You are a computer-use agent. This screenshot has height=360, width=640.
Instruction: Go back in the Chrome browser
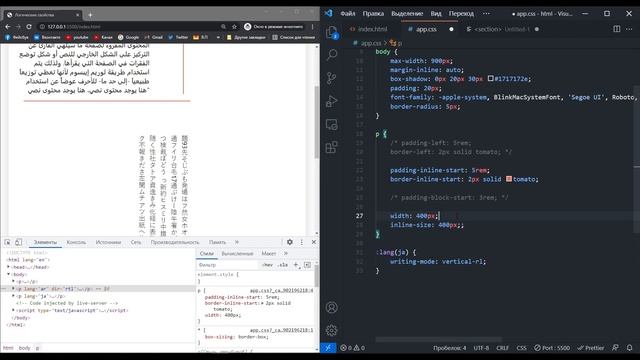pos(8,27)
